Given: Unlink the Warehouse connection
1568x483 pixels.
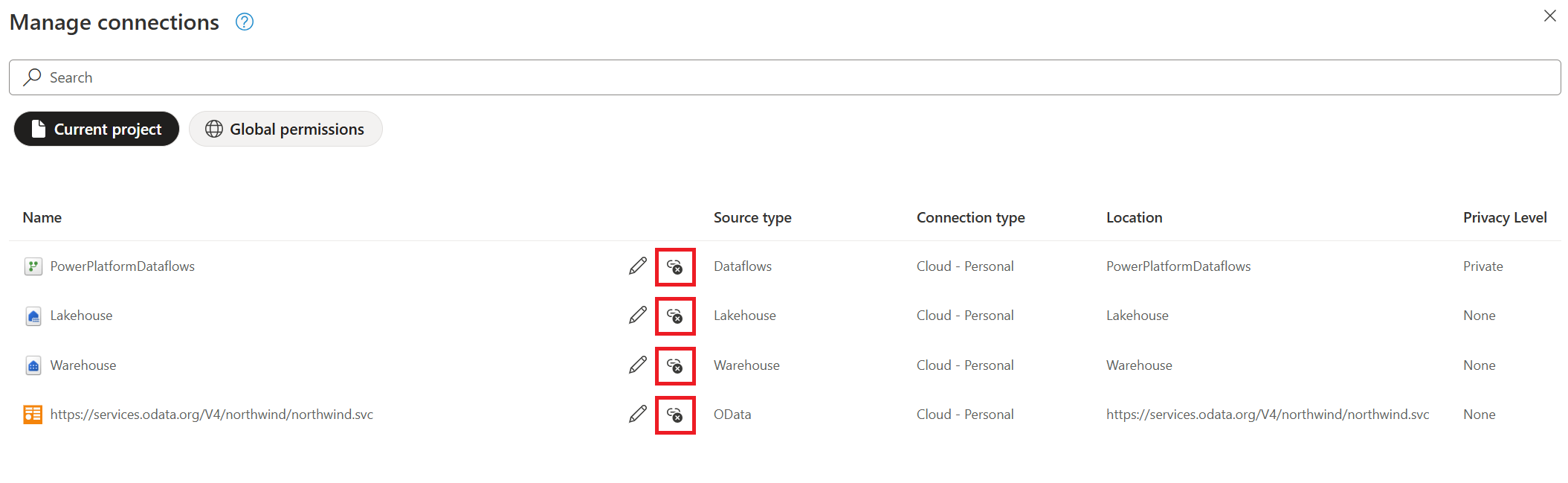Looking at the screenshot, I should point(675,366).
